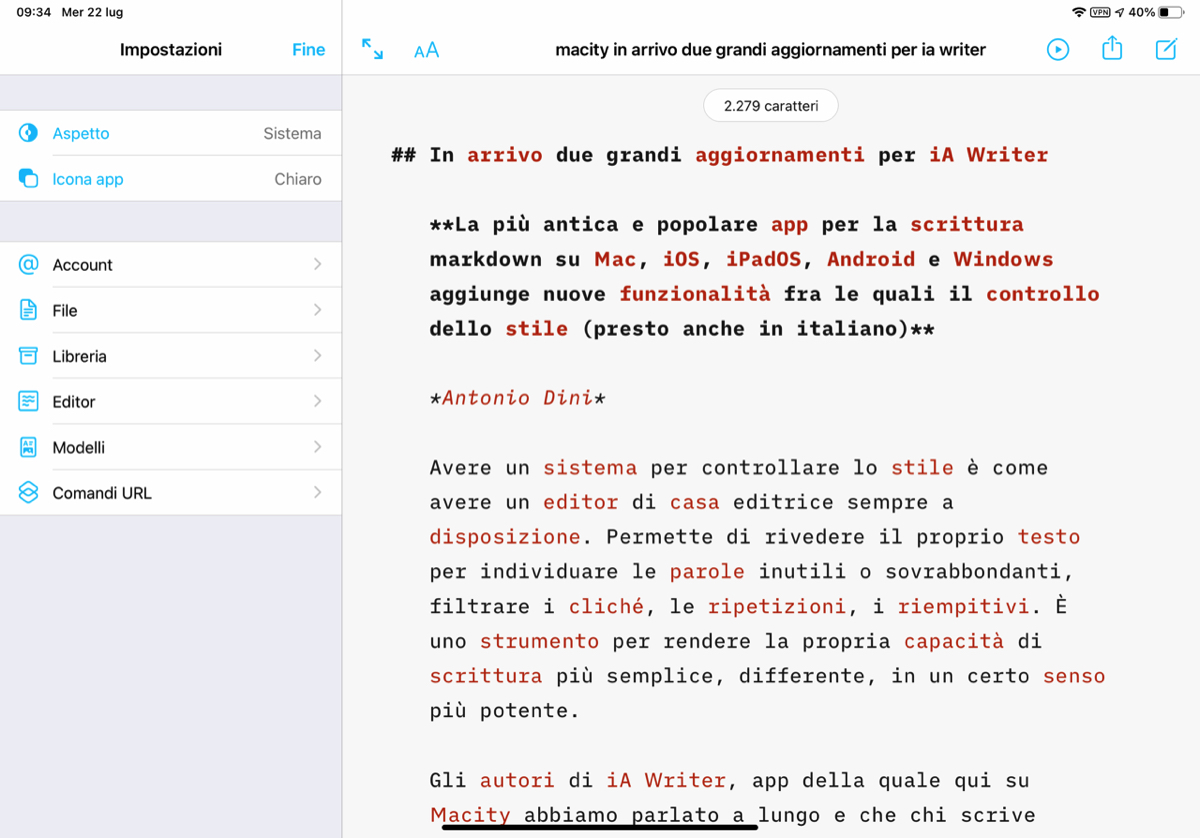This screenshot has height=838, width=1200.
Task: Tap the word 'Macity' in last paragraph
Action: click(x=470, y=815)
